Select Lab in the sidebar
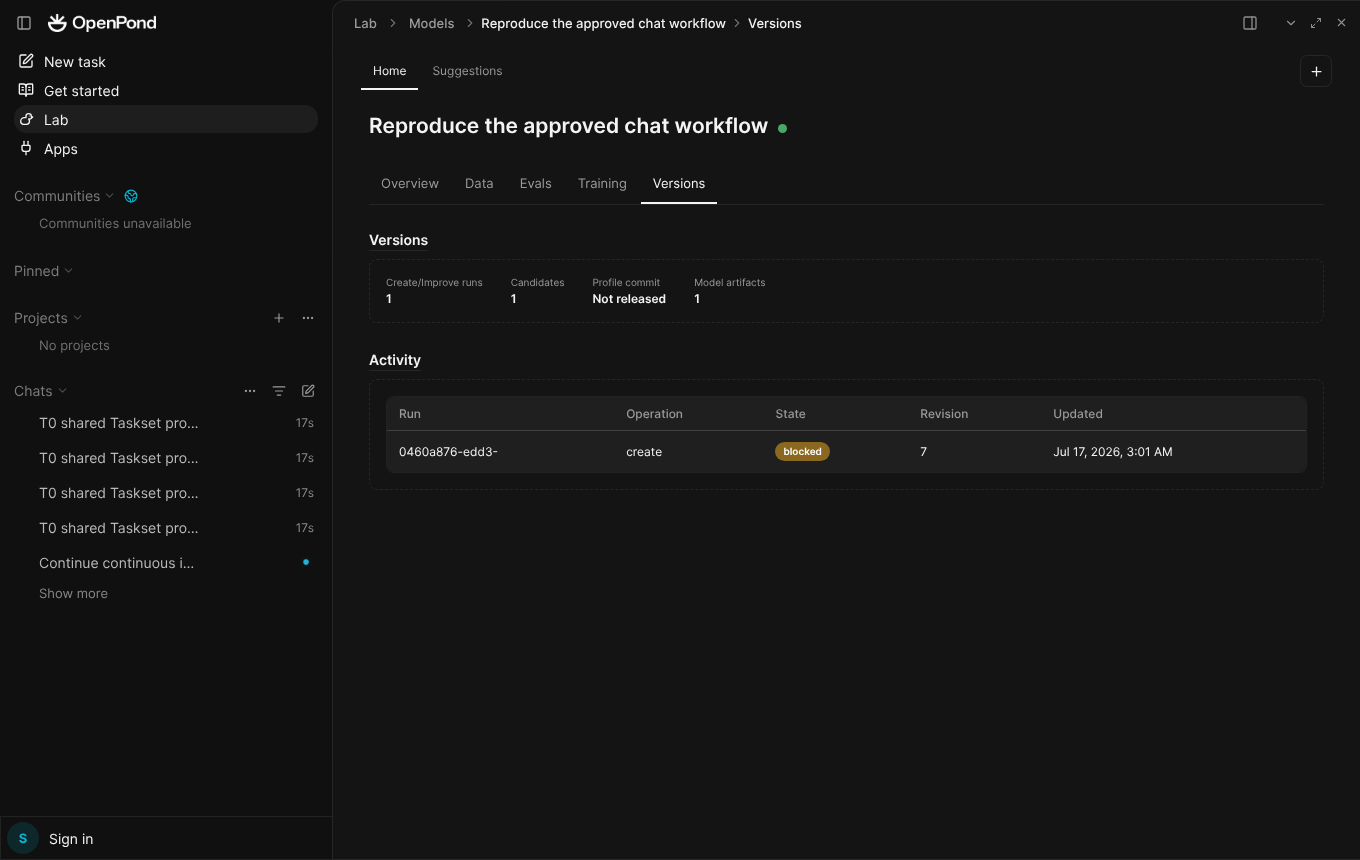Viewport: 1360px width, 860px height. pos(165,120)
